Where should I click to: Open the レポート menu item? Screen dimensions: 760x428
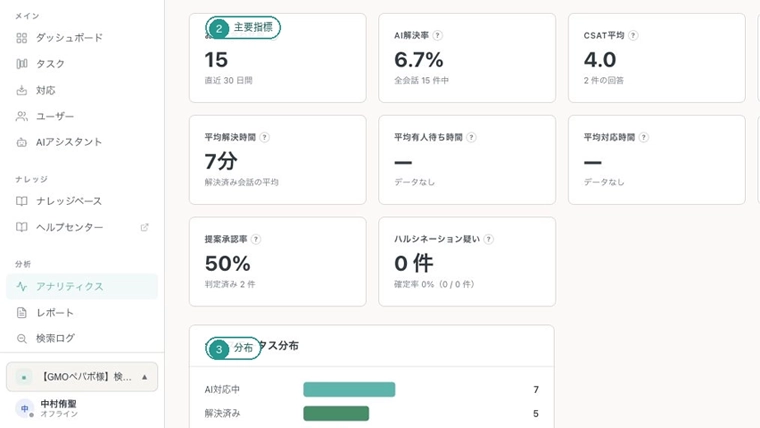[x=82, y=313]
